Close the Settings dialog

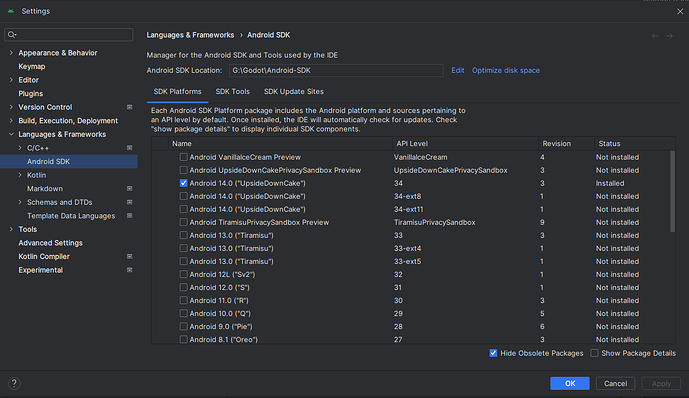(x=680, y=12)
